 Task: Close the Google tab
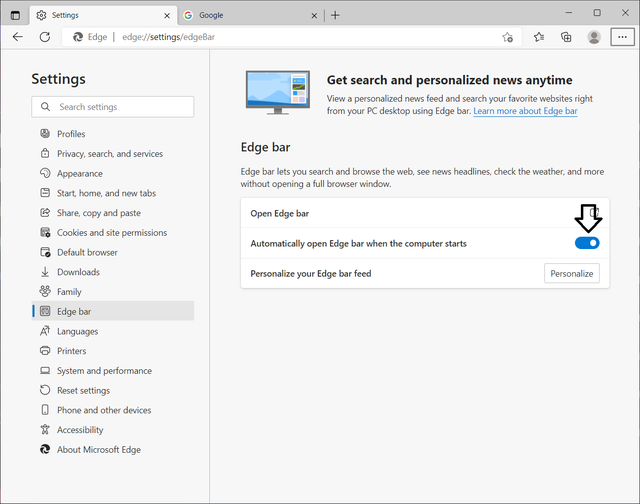pyautogui.click(x=314, y=16)
